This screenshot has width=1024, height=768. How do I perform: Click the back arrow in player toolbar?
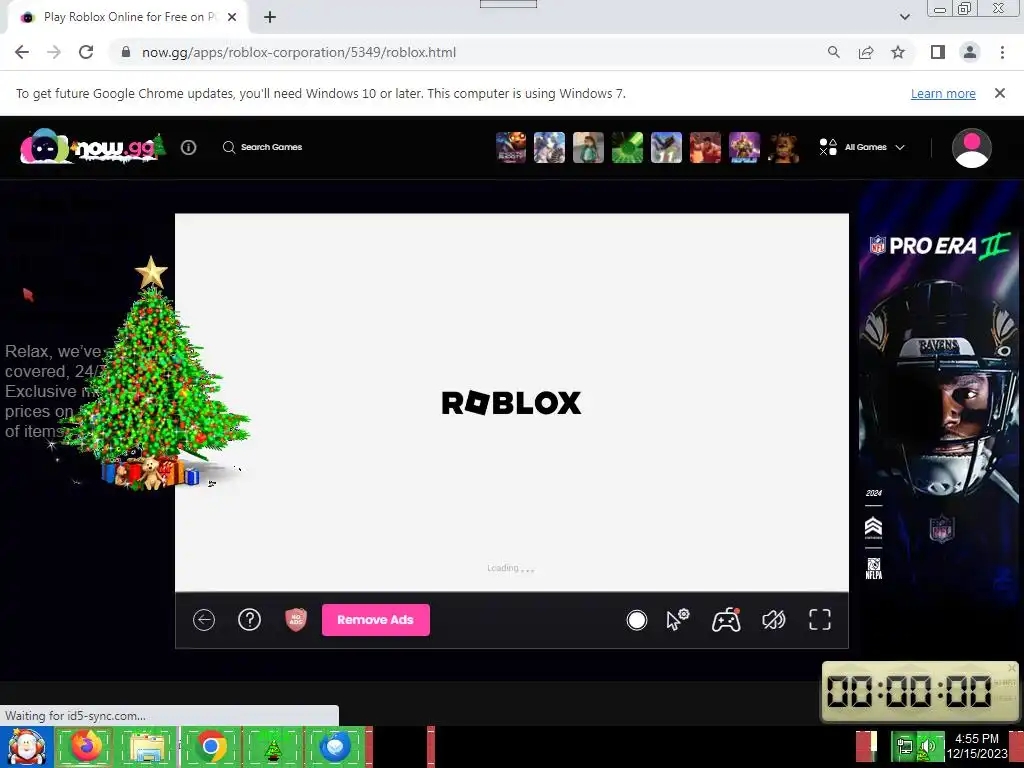coord(204,620)
